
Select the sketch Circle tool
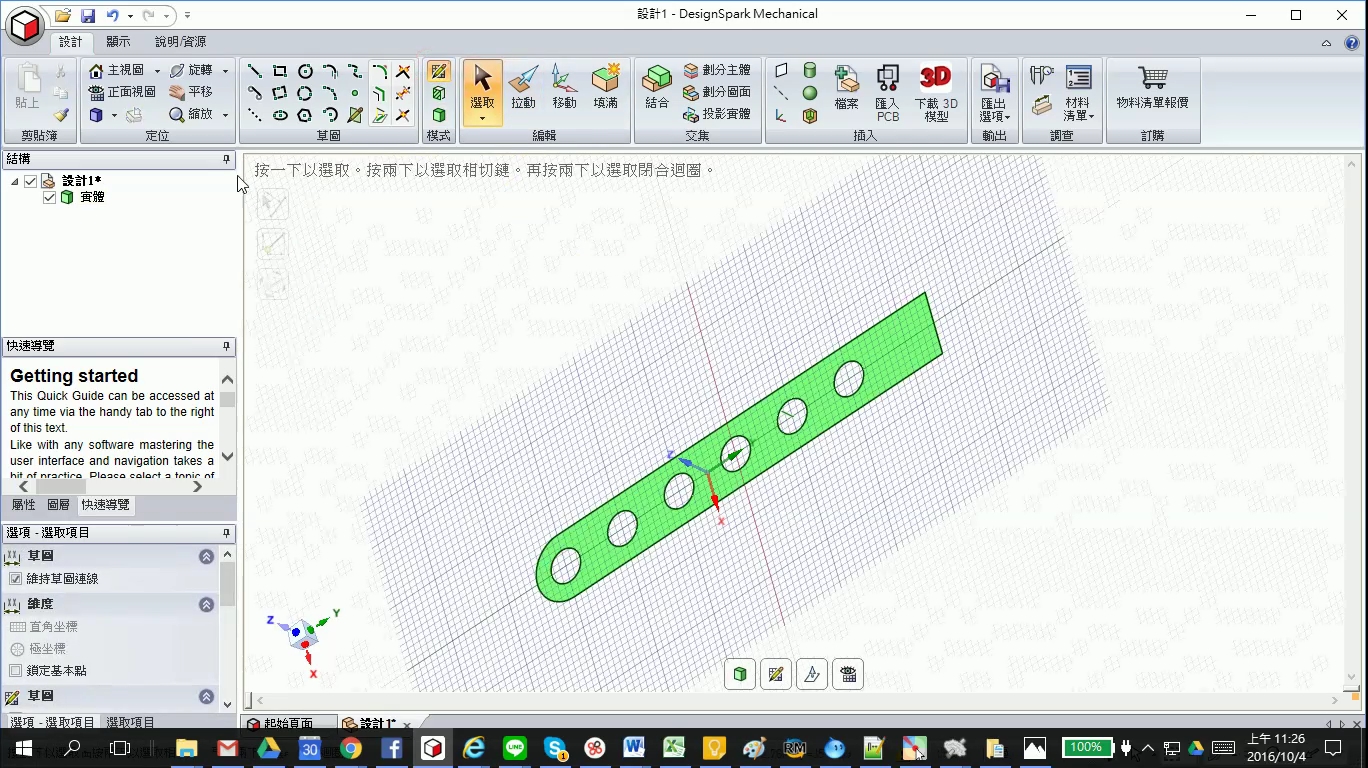[305, 71]
